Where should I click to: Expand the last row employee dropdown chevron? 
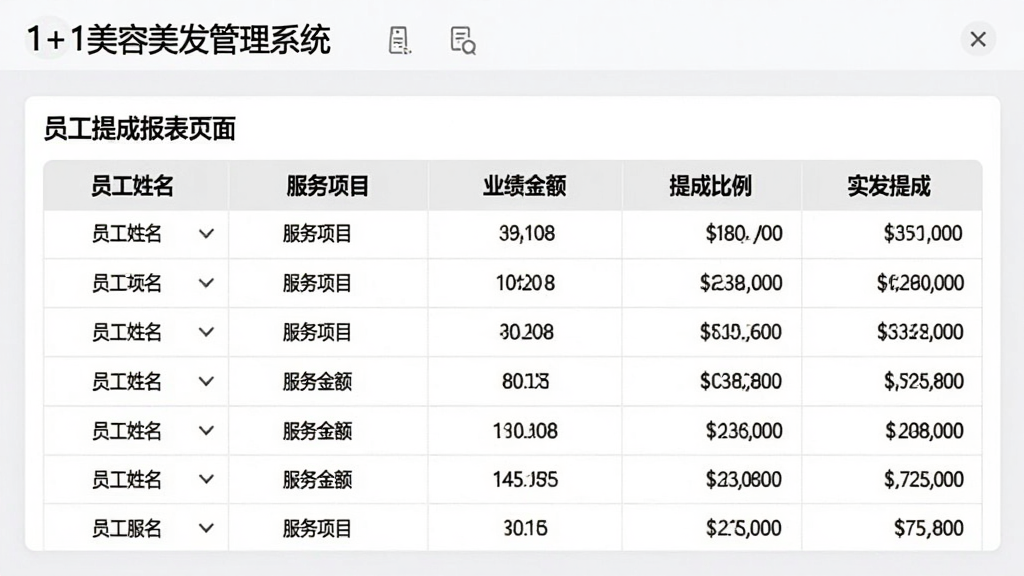[x=206, y=528]
